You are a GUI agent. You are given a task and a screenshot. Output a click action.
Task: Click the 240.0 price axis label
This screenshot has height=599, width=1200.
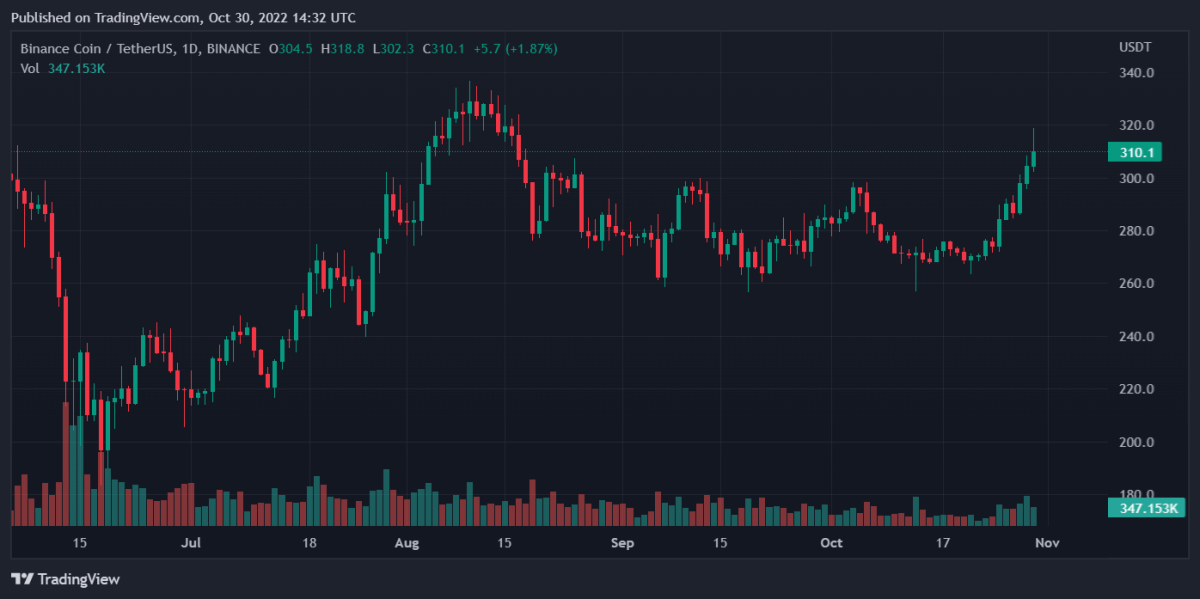[1139, 337]
